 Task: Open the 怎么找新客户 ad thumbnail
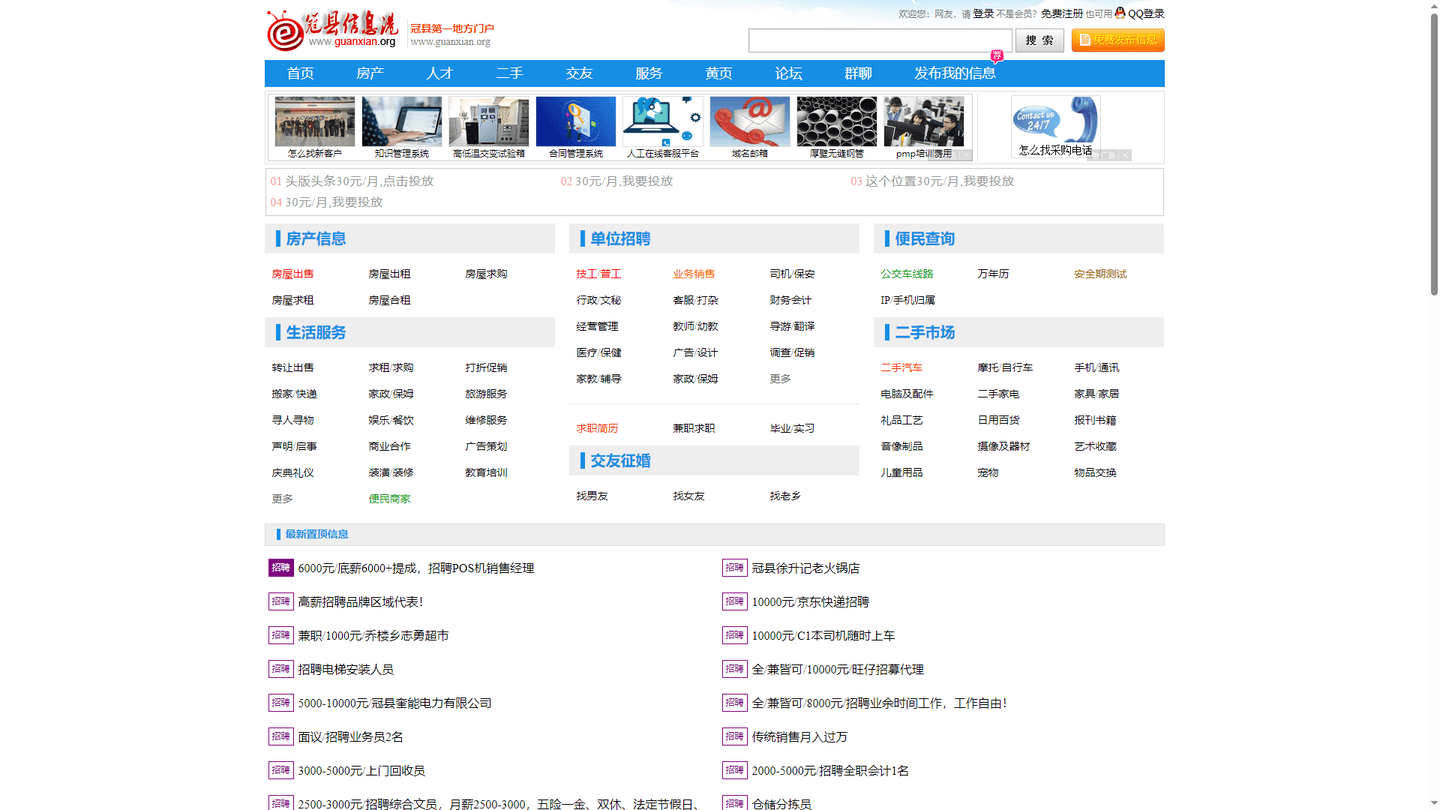click(315, 128)
